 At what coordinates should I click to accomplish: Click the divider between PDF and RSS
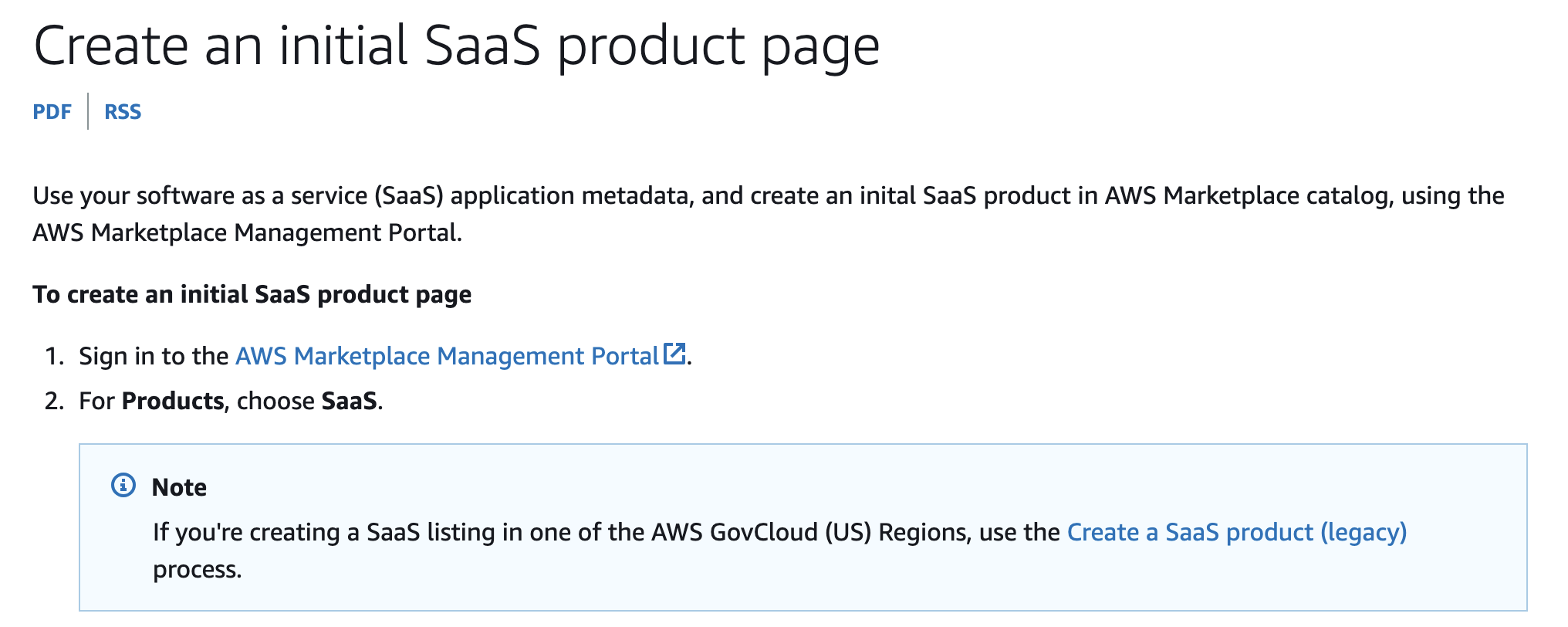tap(88, 111)
